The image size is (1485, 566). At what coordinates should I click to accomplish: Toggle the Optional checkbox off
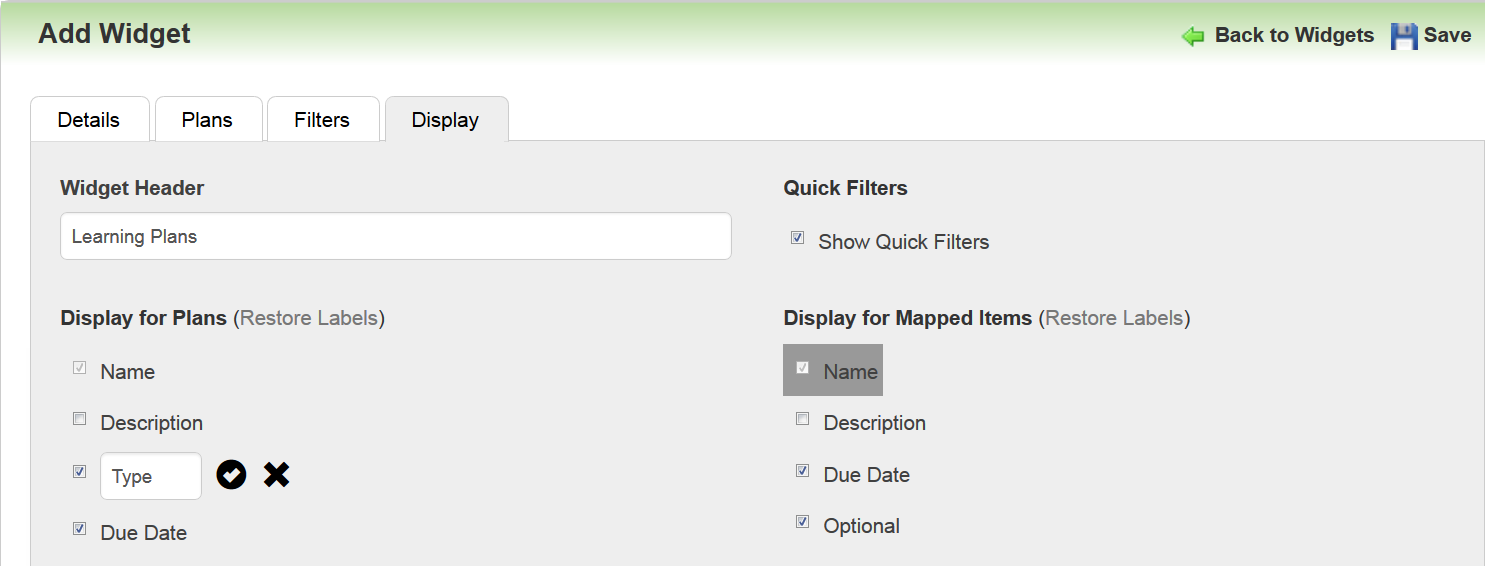click(802, 522)
